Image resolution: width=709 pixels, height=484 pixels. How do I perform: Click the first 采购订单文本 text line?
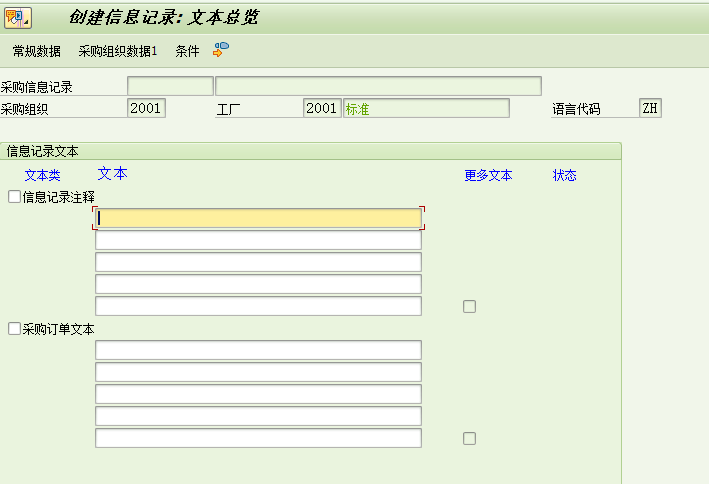tap(258, 350)
